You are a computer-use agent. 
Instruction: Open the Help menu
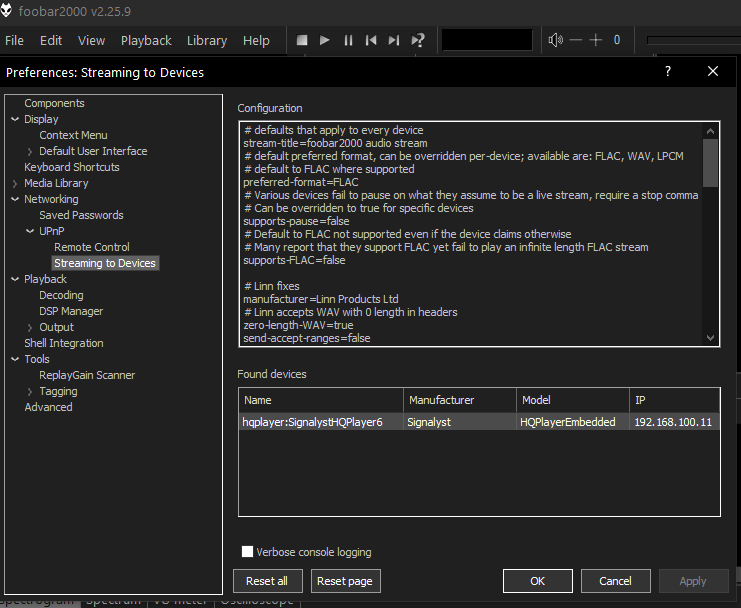[256, 41]
